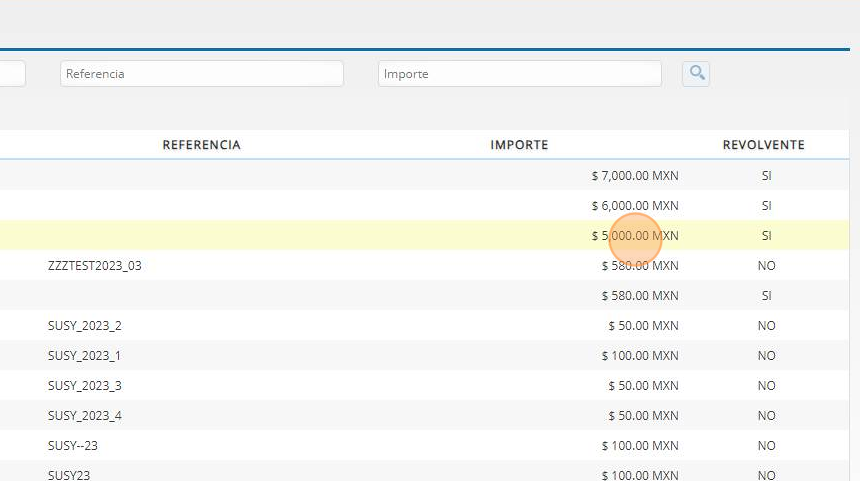
Task: Select reference SUSY--23
Action: click(73, 445)
